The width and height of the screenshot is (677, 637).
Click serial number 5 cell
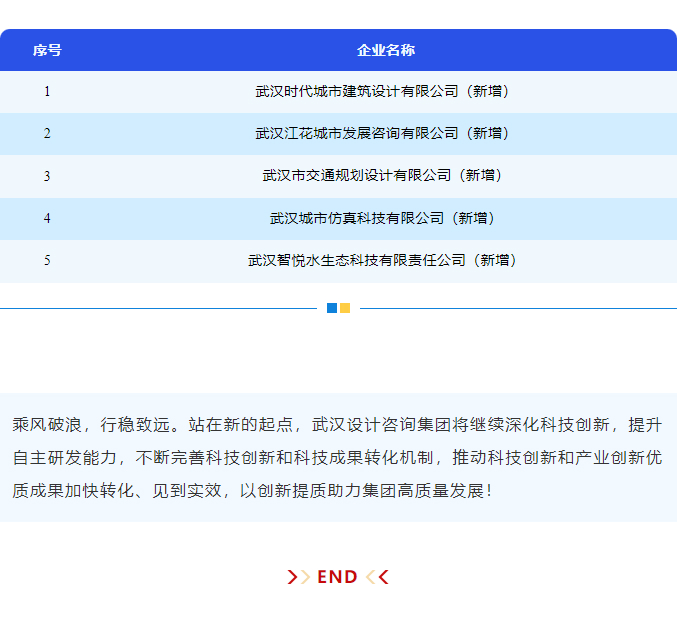tap(47, 260)
